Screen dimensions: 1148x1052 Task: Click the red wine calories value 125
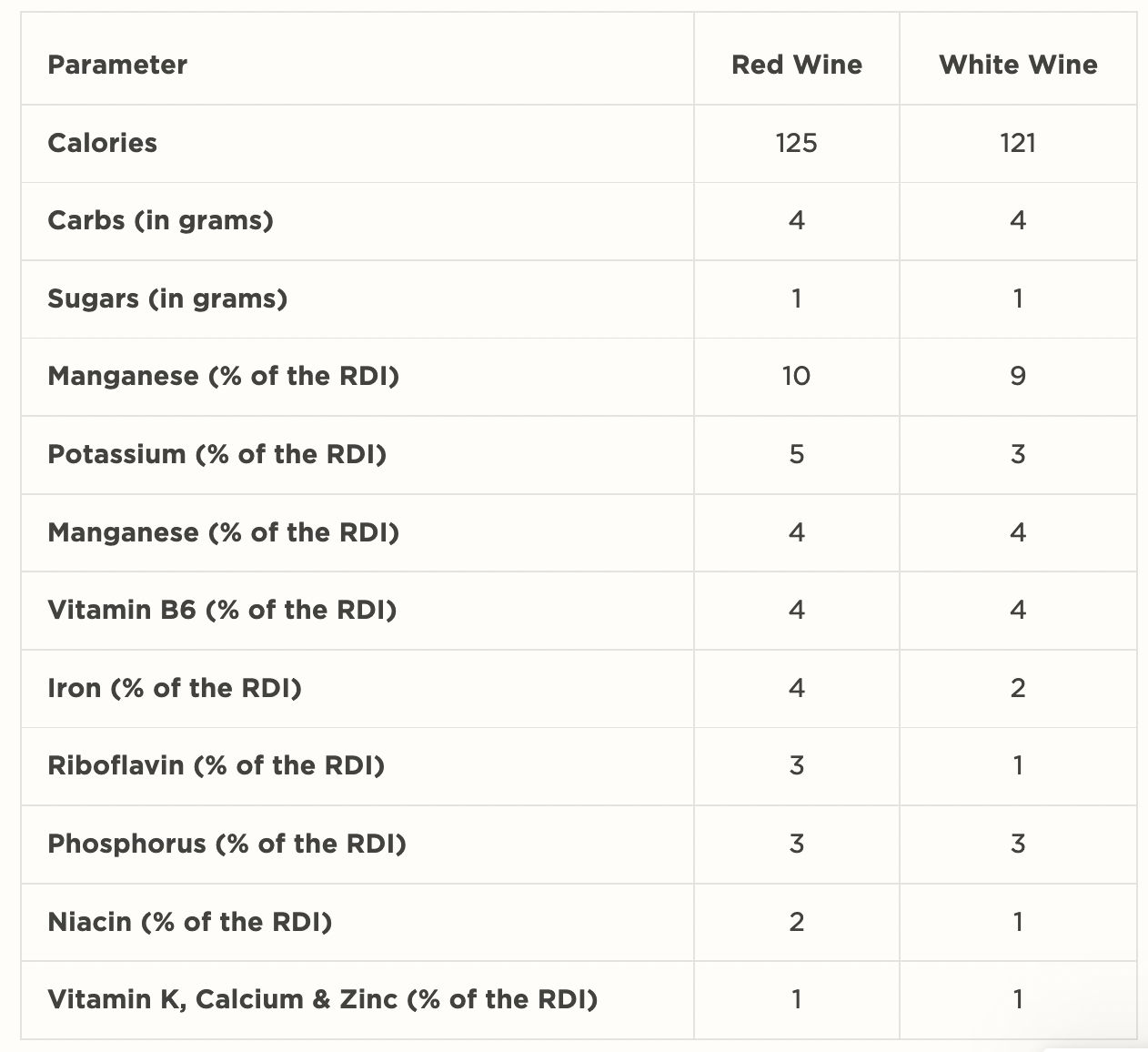click(797, 143)
